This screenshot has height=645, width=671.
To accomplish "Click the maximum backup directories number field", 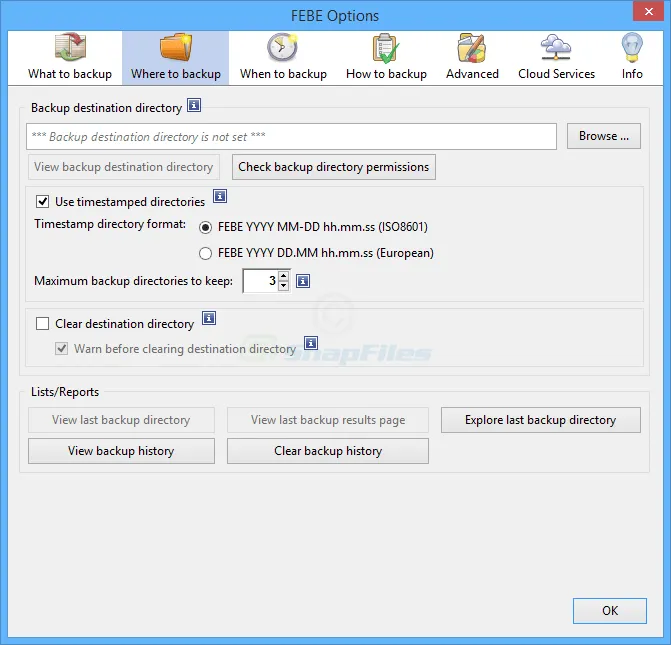I will point(260,281).
